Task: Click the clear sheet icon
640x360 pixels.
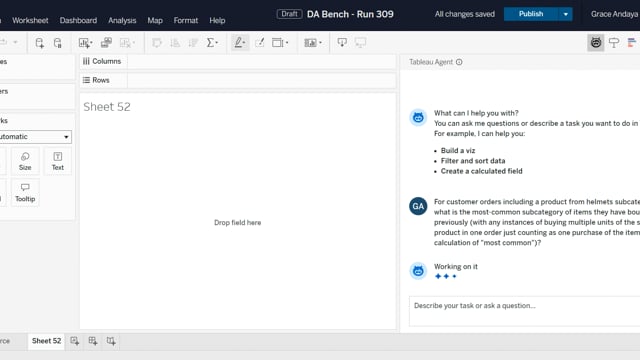Action: click(127, 43)
